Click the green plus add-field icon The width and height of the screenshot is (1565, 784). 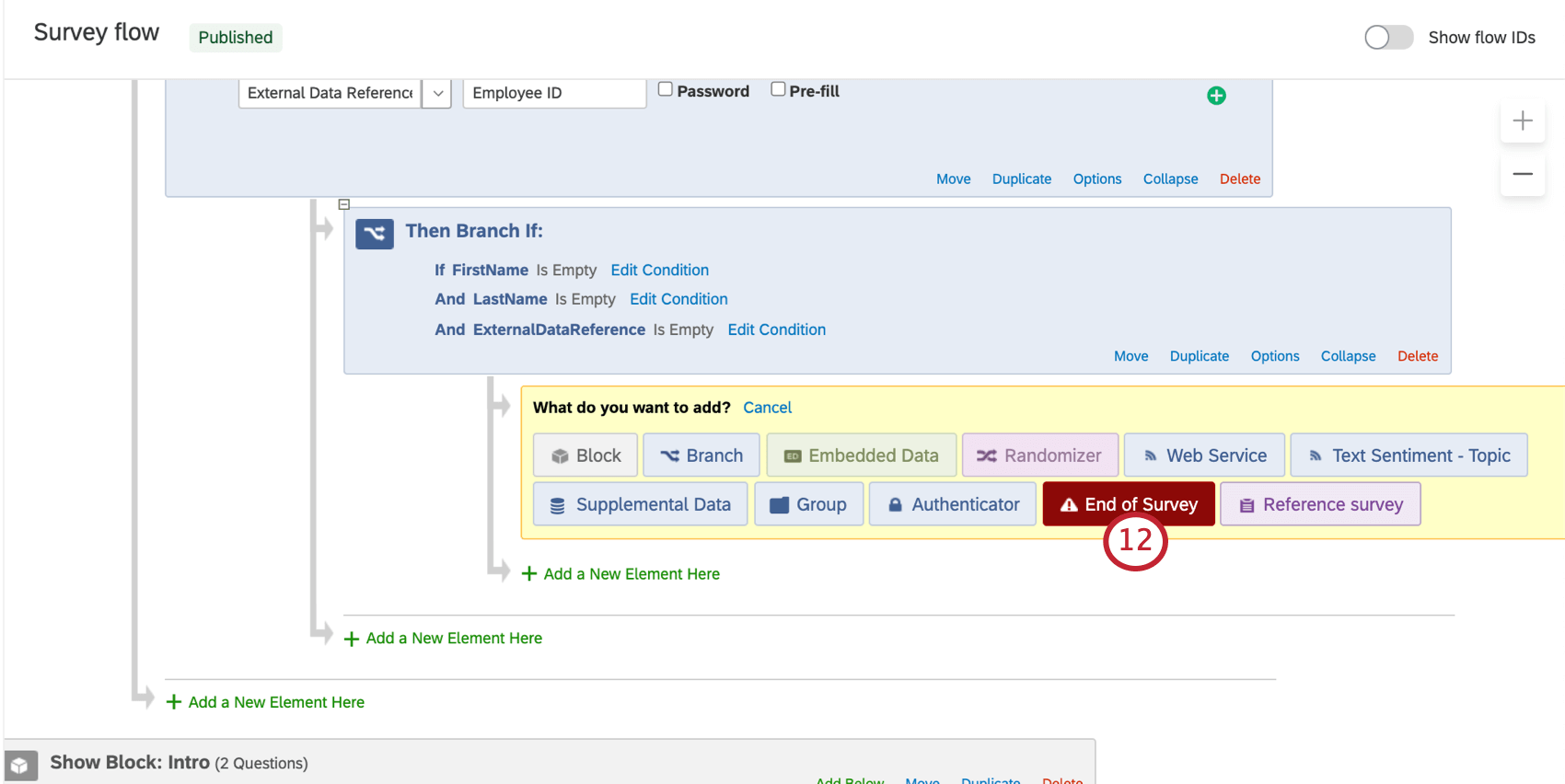pyautogui.click(x=1216, y=96)
